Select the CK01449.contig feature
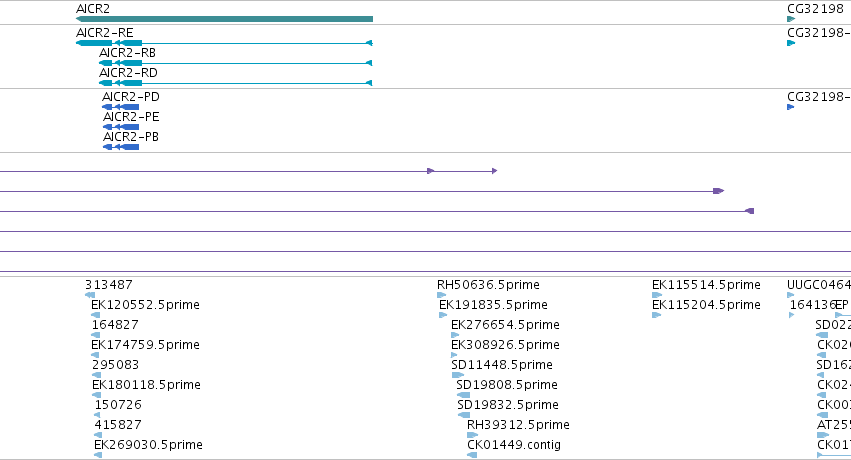Viewport: 851px width, 460px height. tap(472, 455)
